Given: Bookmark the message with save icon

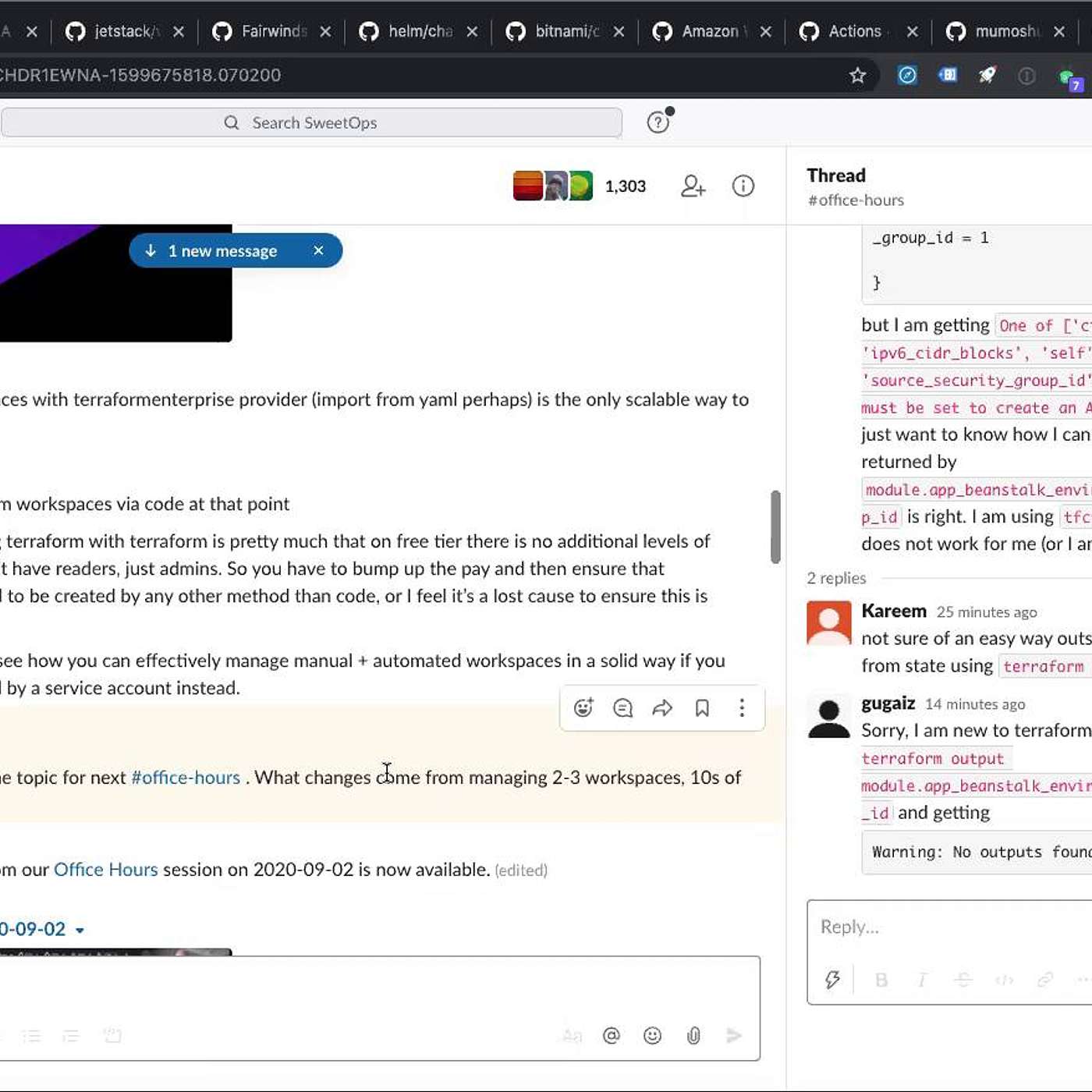Looking at the screenshot, I should (x=702, y=707).
